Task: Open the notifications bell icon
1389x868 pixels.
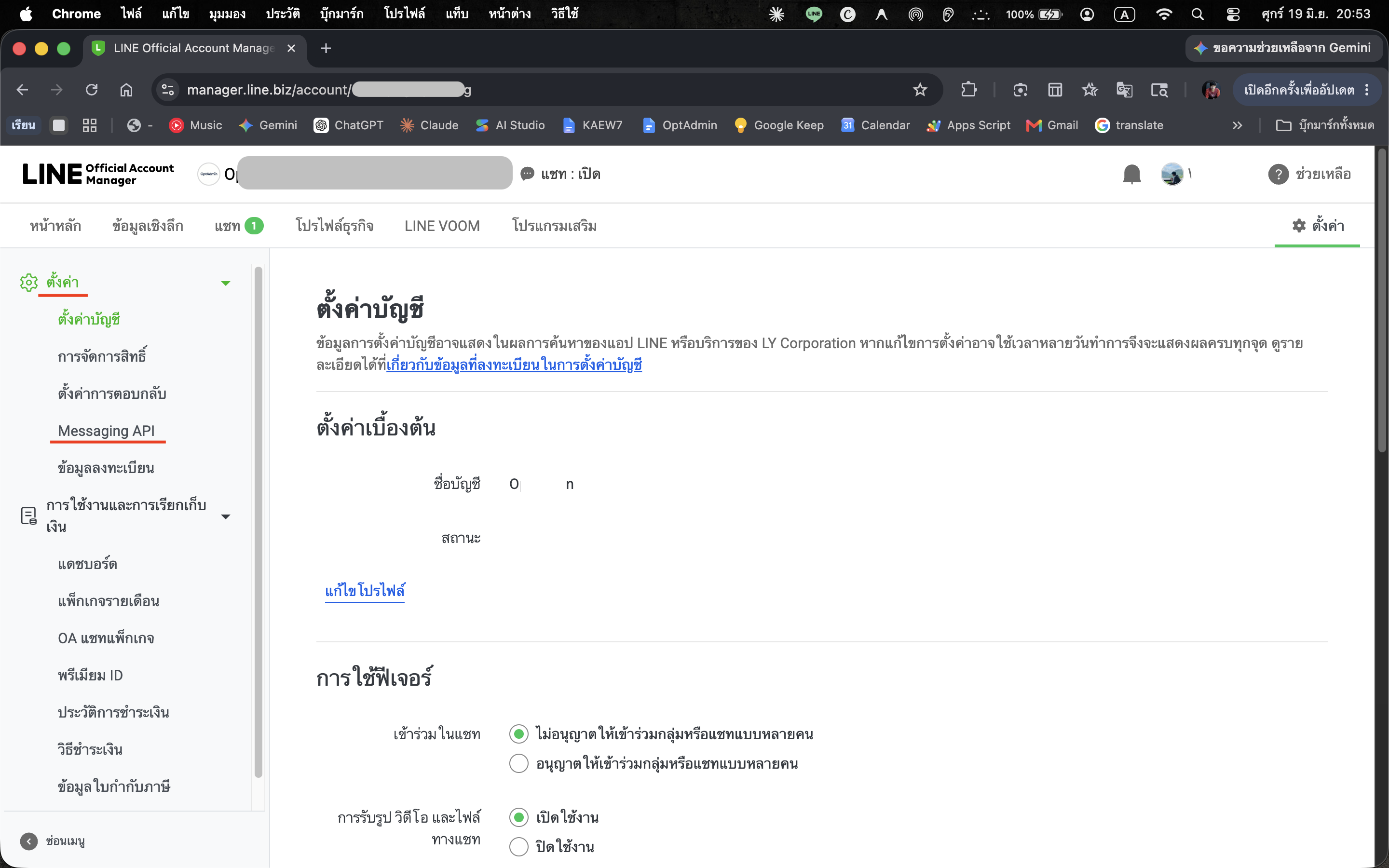Action: [1131, 174]
